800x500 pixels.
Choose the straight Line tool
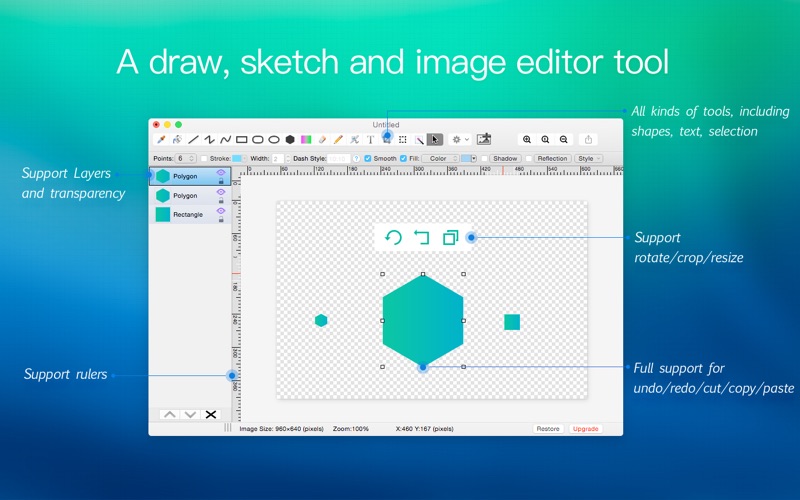[x=193, y=139]
